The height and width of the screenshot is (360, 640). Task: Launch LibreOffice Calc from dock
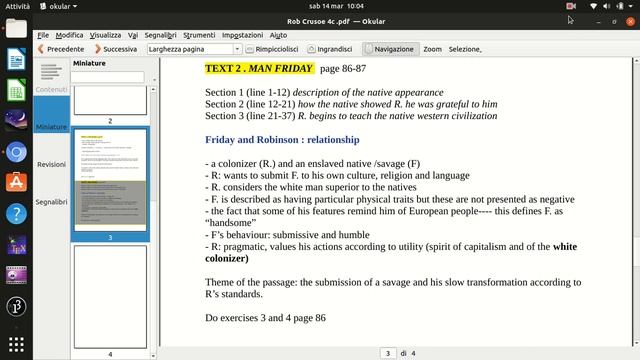[16, 90]
